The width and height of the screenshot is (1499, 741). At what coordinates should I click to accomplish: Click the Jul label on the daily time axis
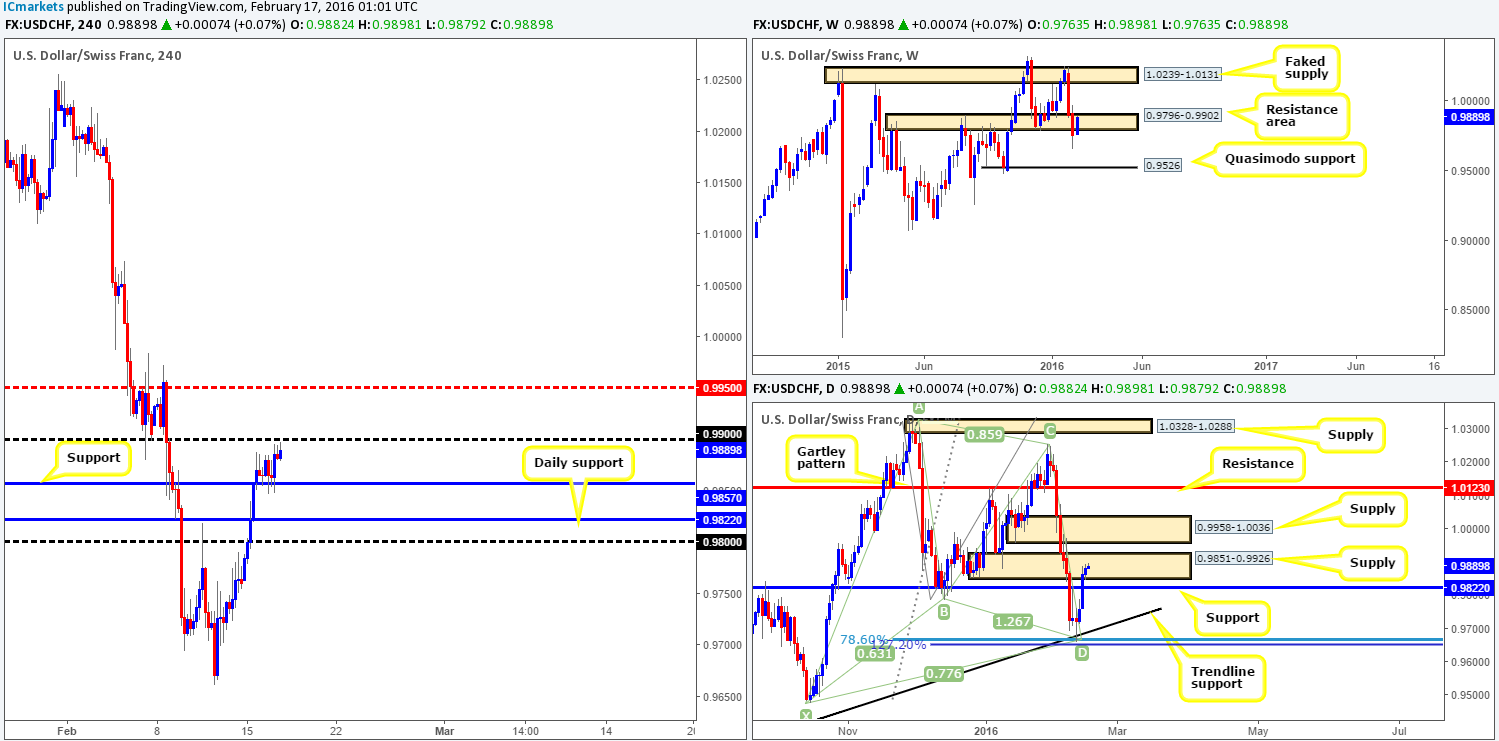1399,731
